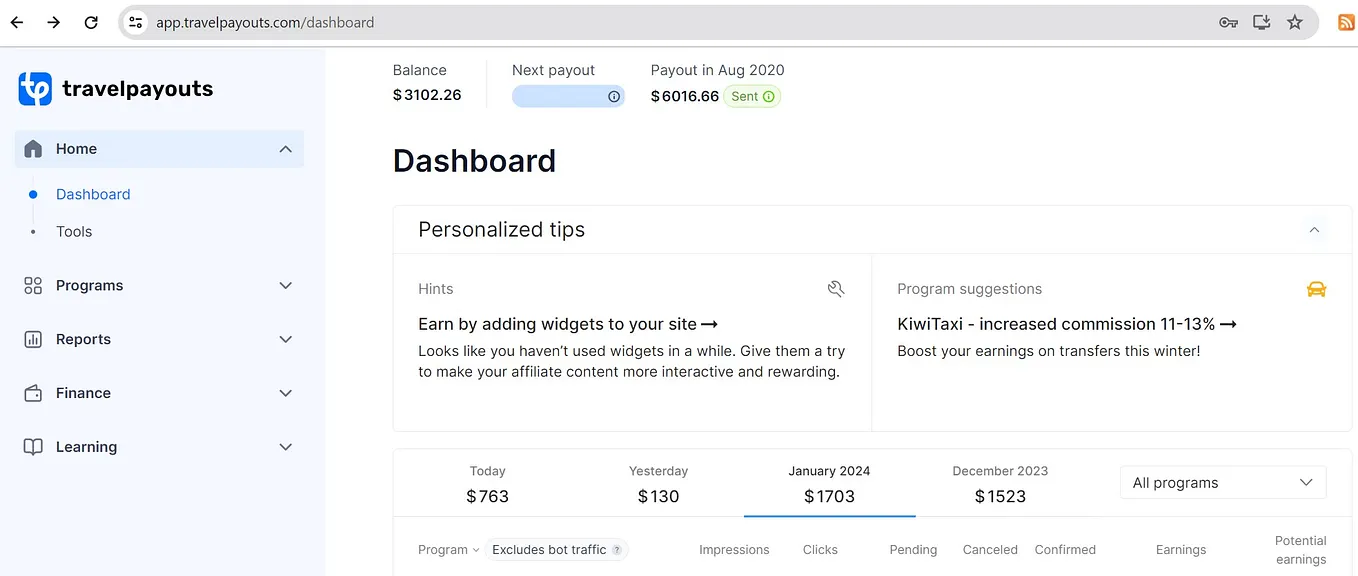Select the Today earnings tab
The image size is (1358, 576).
488,484
